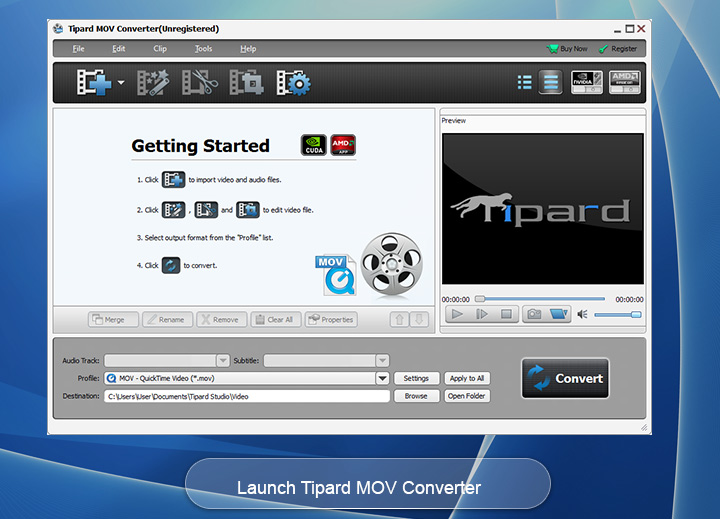The width and height of the screenshot is (720, 519).
Task: Expand the Audio Track dropdown
Action: [223, 361]
